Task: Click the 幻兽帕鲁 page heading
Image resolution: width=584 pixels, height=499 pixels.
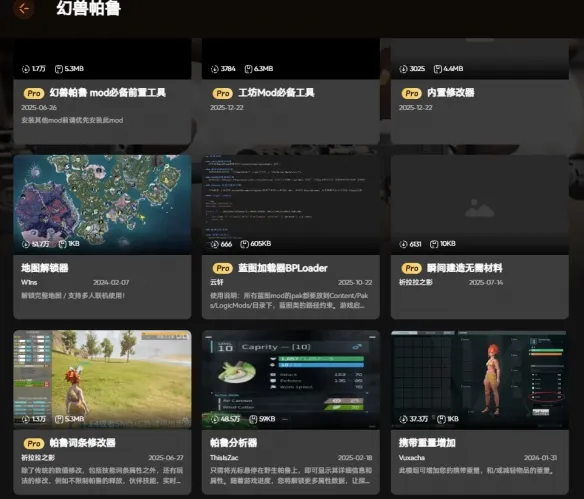Action: (x=89, y=9)
